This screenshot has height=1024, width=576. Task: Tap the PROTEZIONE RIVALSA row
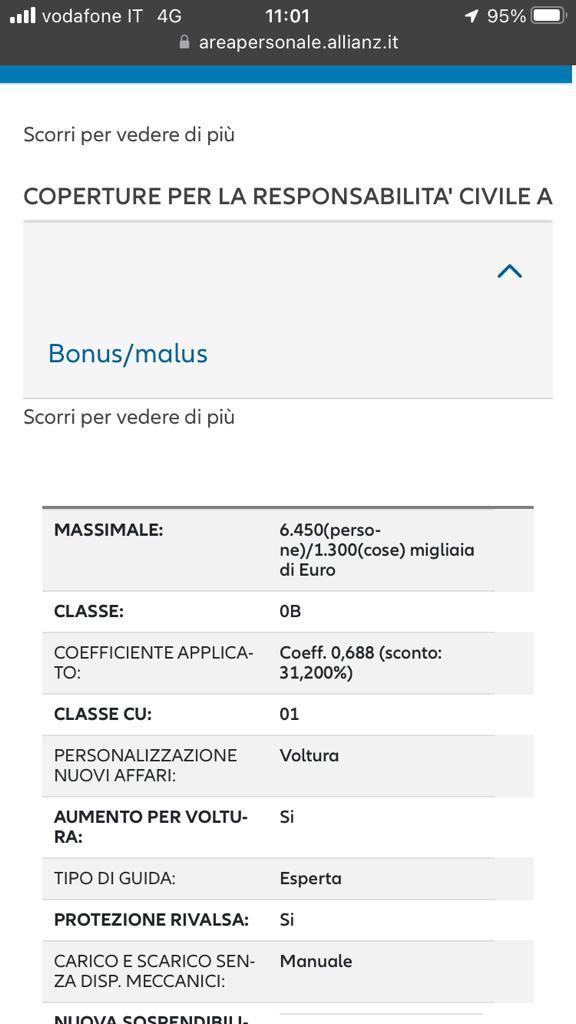pyautogui.click(x=288, y=920)
